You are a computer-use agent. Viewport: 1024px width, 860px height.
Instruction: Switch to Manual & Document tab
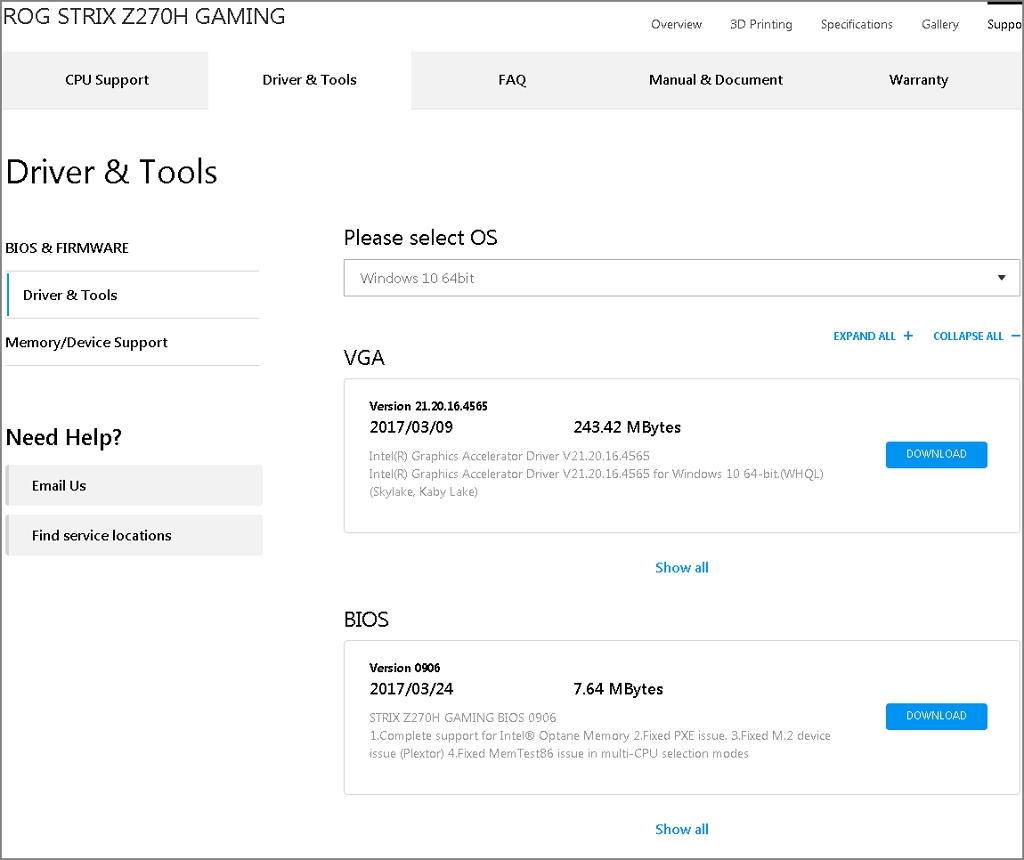tap(715, 80)
